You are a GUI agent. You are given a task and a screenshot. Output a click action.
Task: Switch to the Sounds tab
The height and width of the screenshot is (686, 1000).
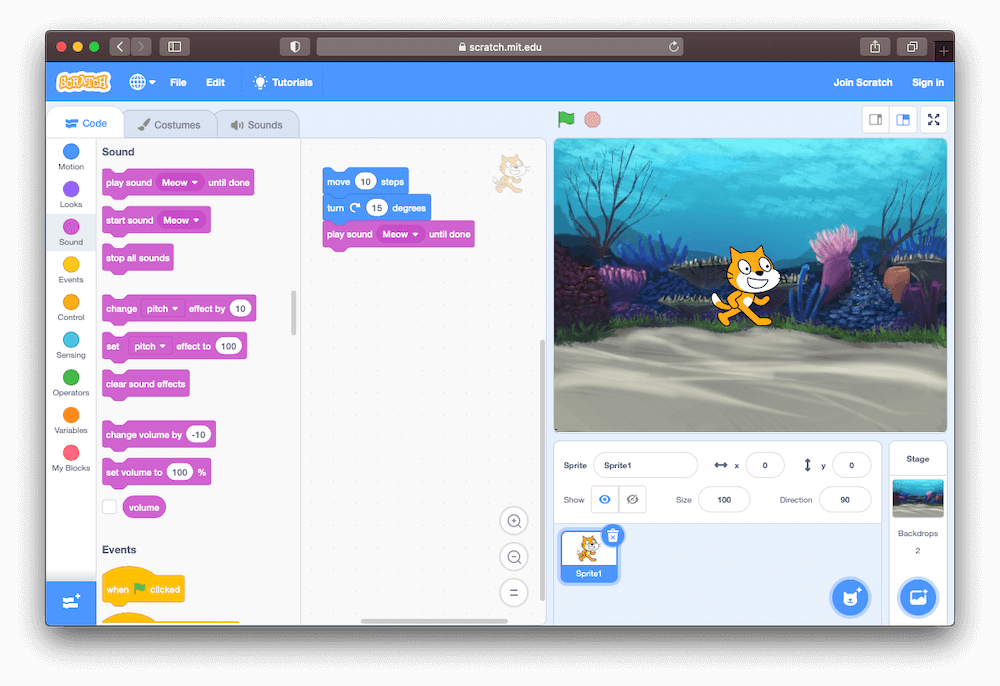pos(257,125)
